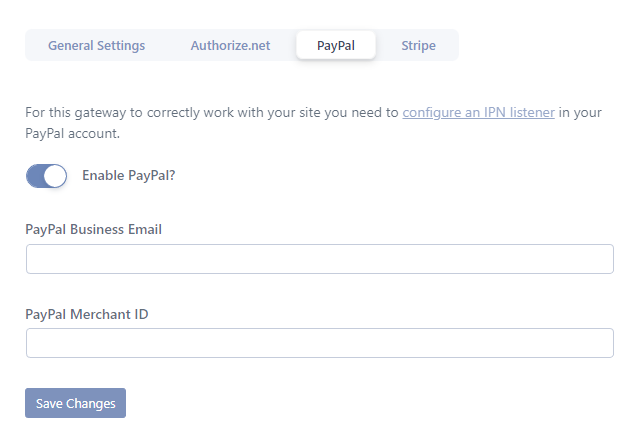Focus the PayPal Merchant ID input field
619x447 pixels.
click(x=320, y=343)
